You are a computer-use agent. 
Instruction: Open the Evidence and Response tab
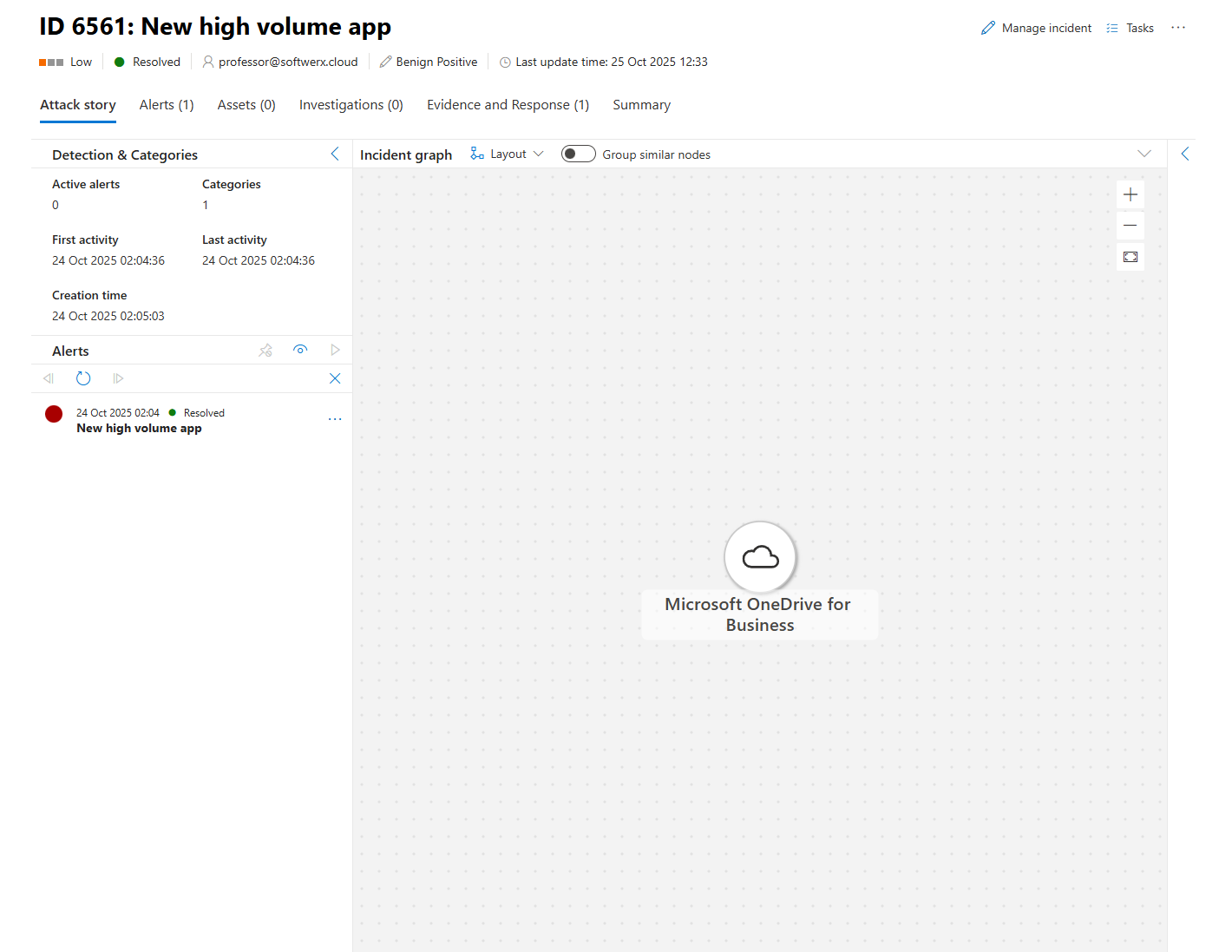click(x=508, y=105)
